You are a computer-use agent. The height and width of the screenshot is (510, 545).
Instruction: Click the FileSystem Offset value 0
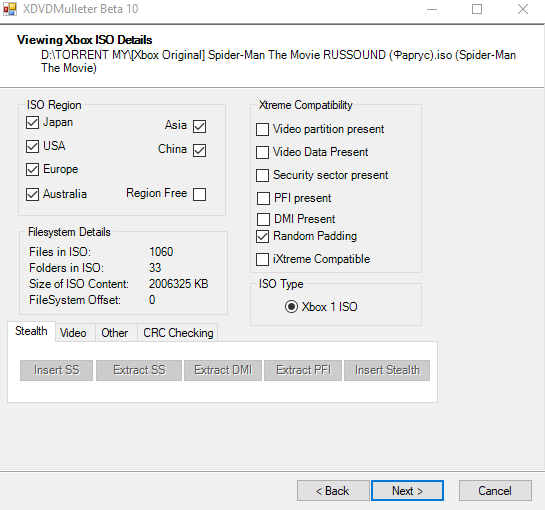tap(152, 300)
